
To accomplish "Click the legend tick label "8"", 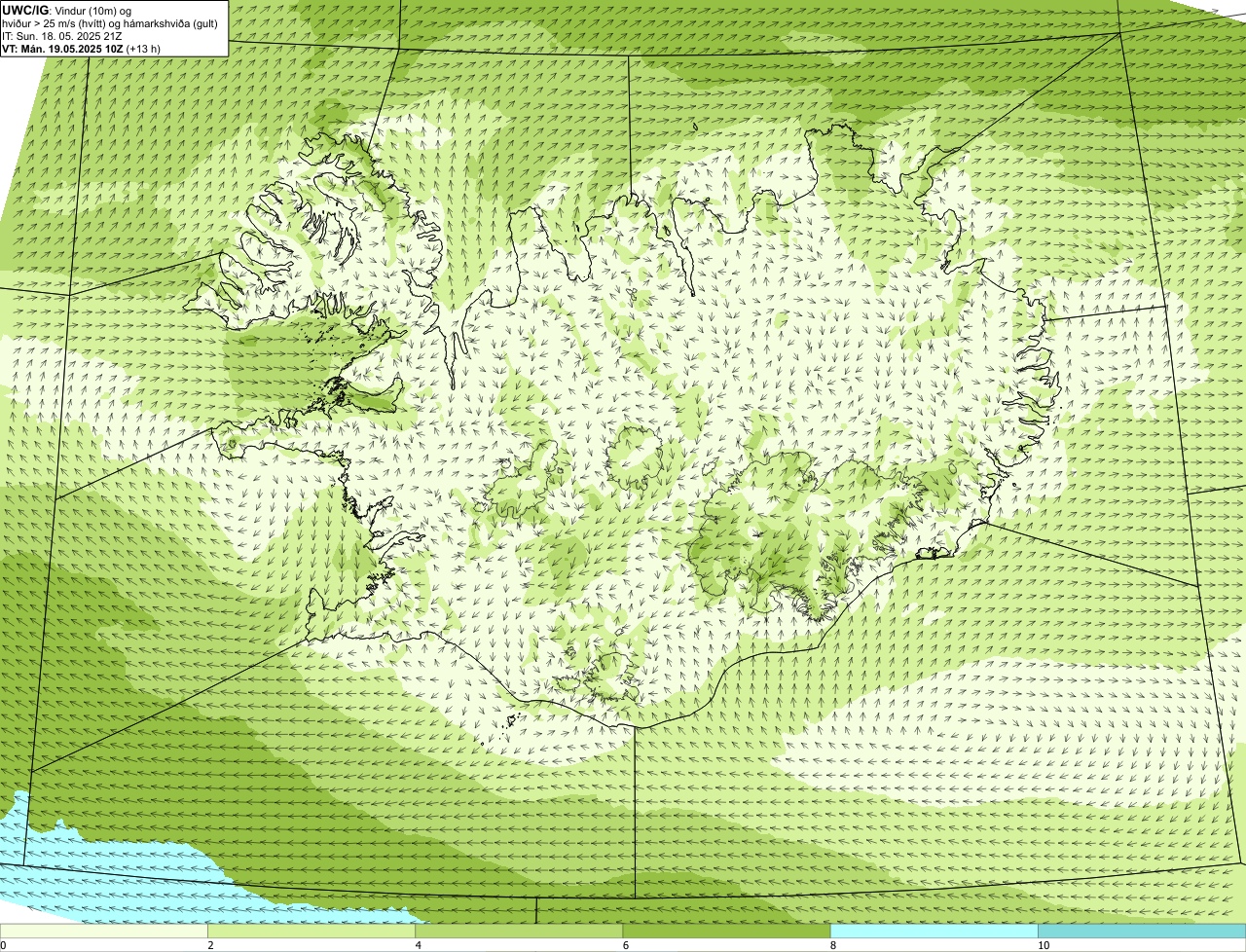I will coord(833,945).
